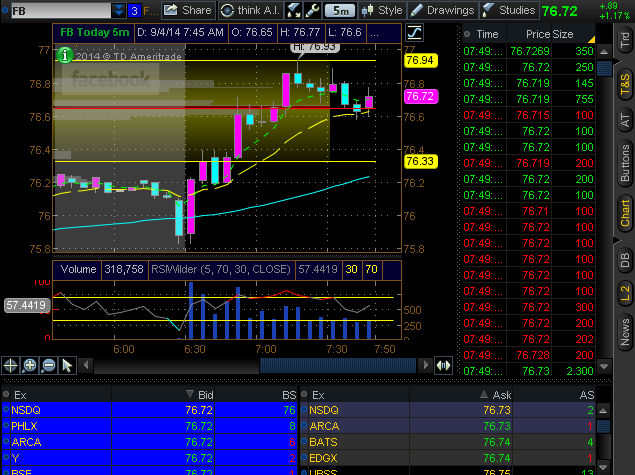
Task: Select the pointer cursor tool
Action: [x=67, y=366]
